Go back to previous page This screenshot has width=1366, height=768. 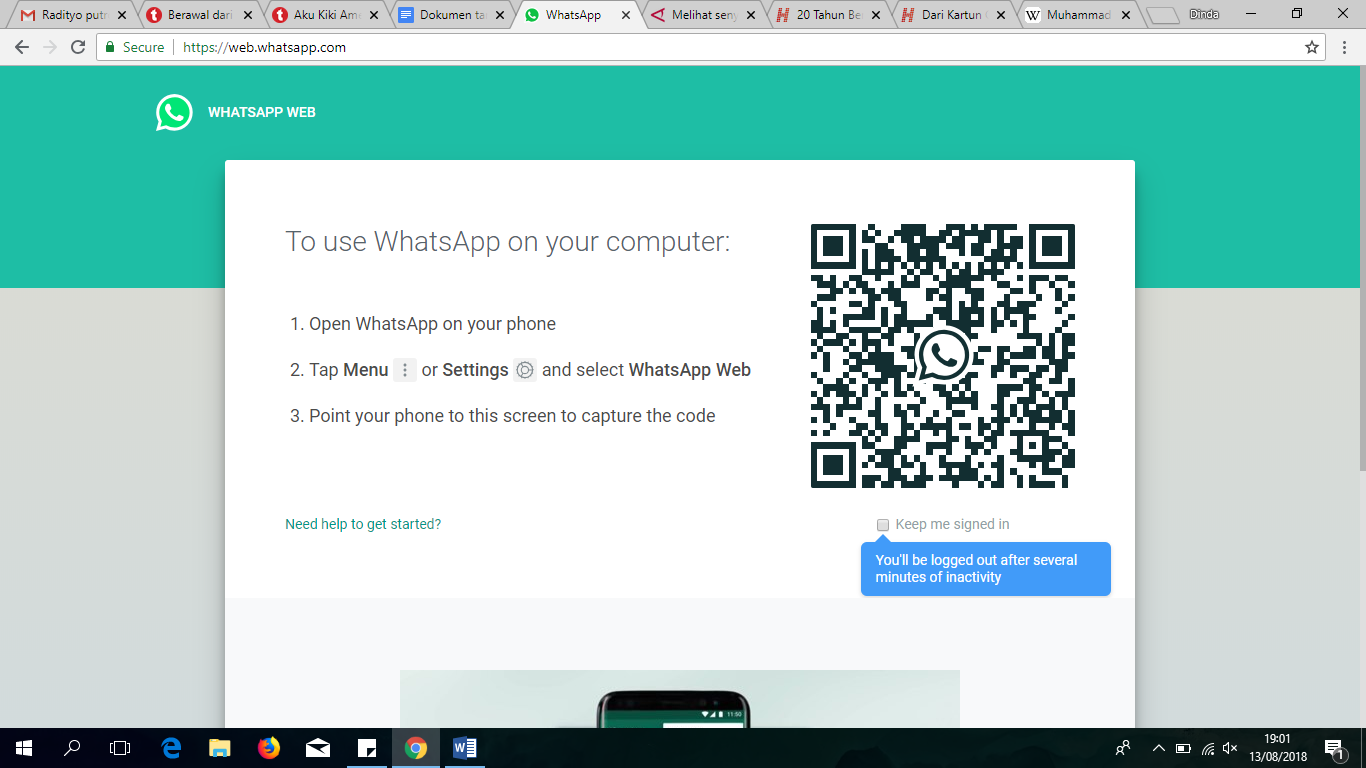click(x=22, y=47)
